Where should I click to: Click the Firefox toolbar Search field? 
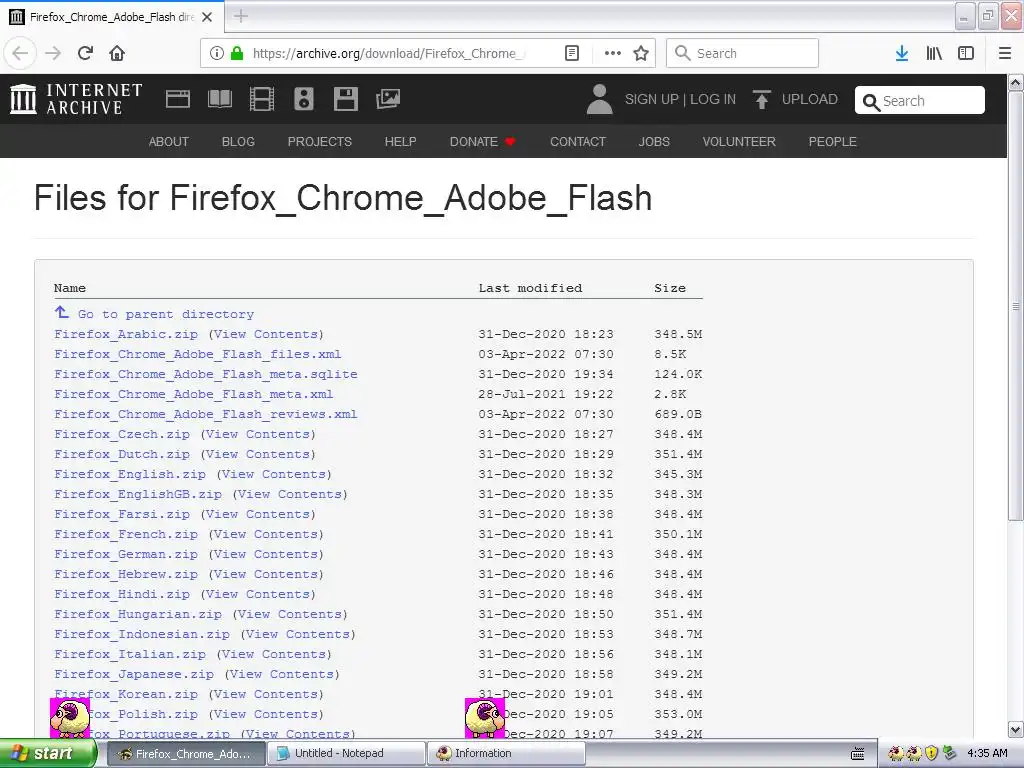click(x=742, y=54)
